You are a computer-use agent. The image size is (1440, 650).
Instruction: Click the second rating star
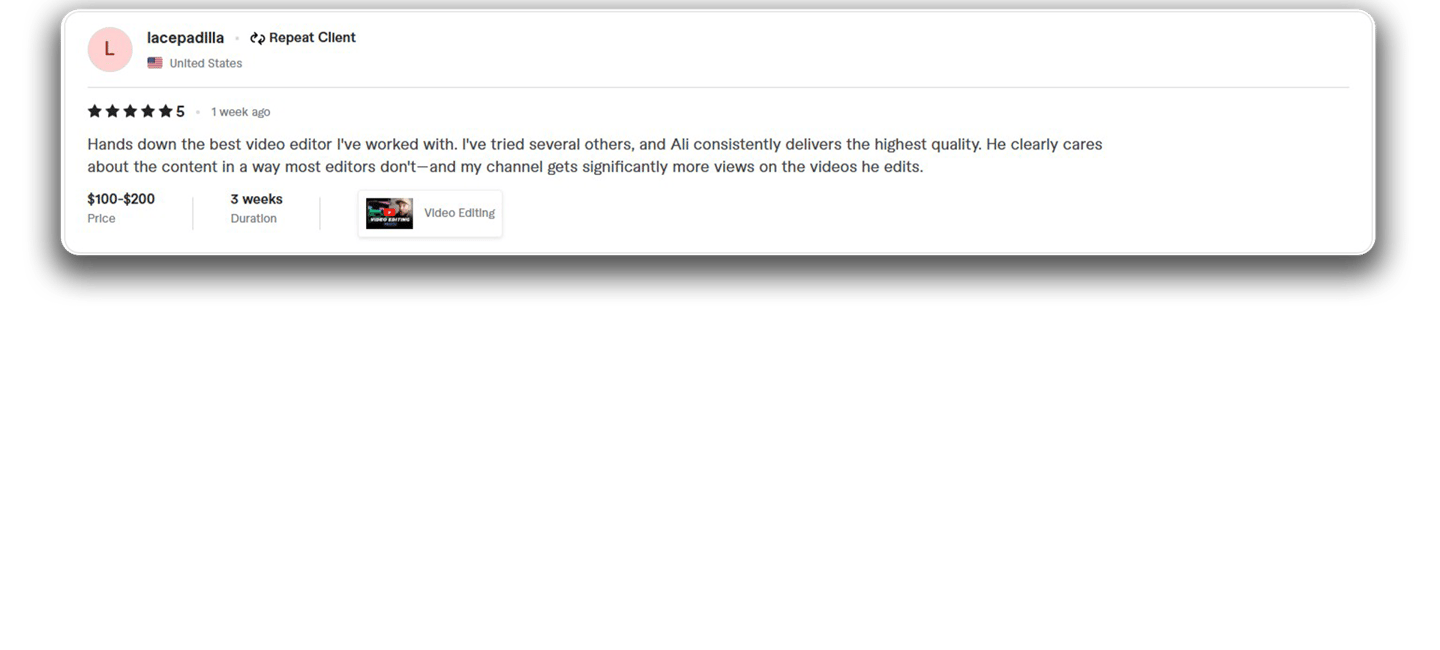point(113,111)
